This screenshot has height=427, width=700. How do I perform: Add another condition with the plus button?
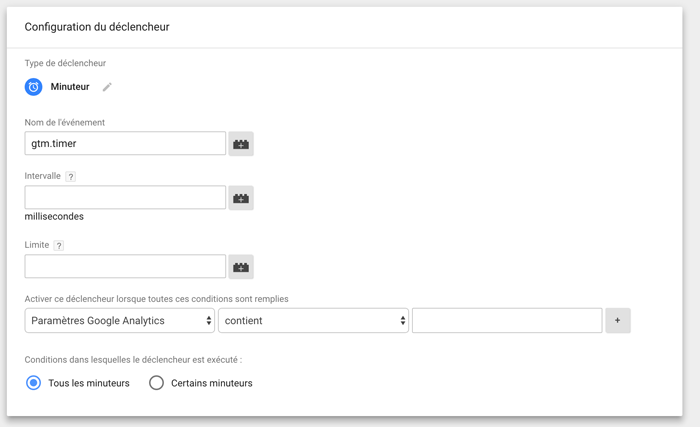[x=618, y=320]
